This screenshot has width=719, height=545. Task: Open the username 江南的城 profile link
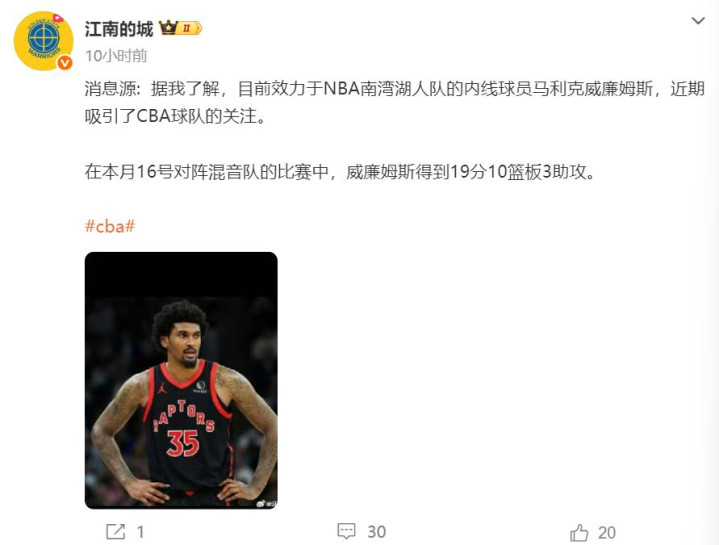pos(119,29)
